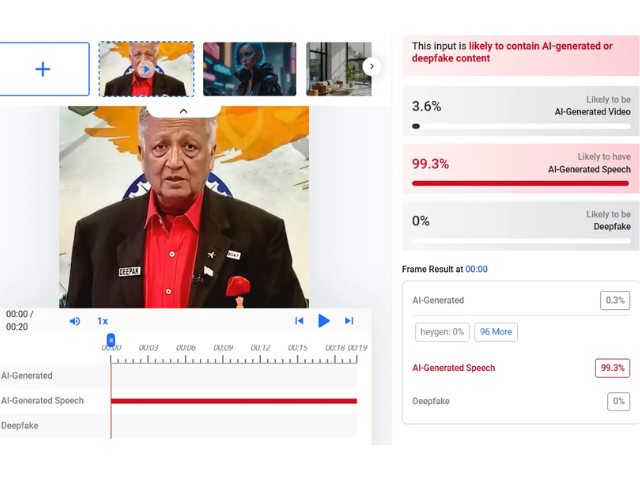Collapse the thumbnail strip with up chevron
Screen dimensions: 640x480
point(184,111)
